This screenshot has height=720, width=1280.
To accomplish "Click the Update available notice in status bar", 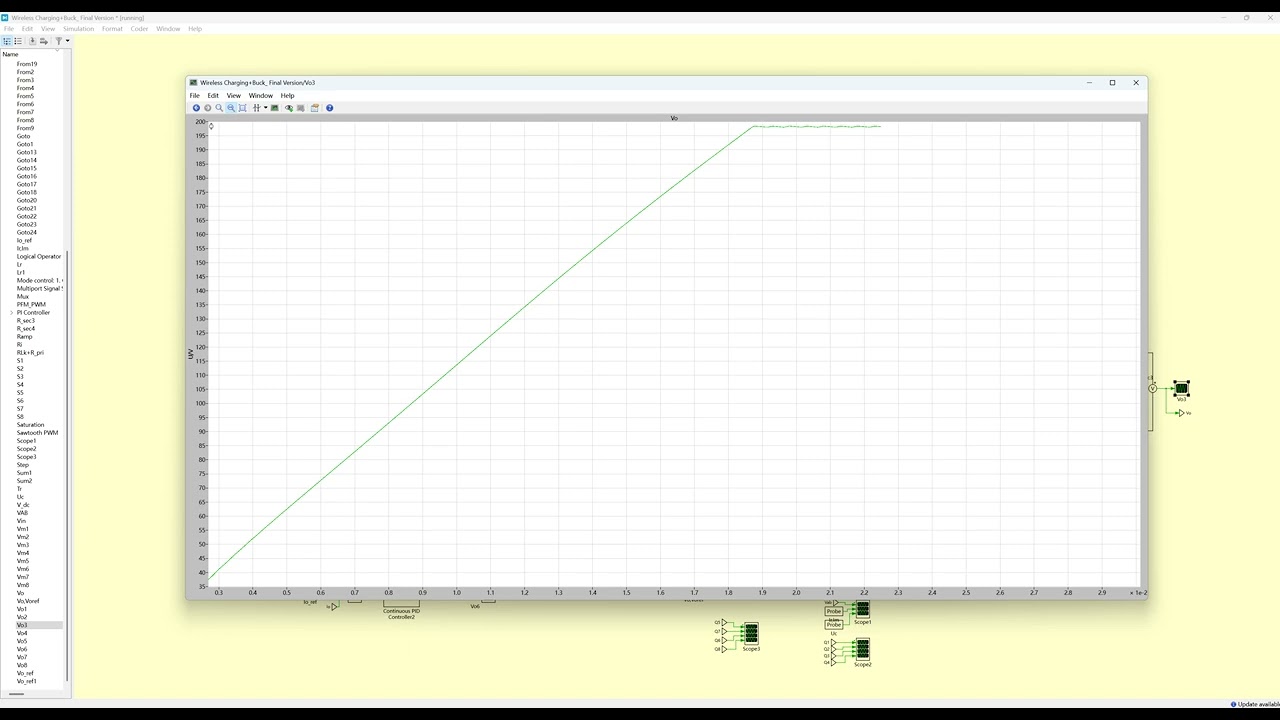I will 1255,704.
